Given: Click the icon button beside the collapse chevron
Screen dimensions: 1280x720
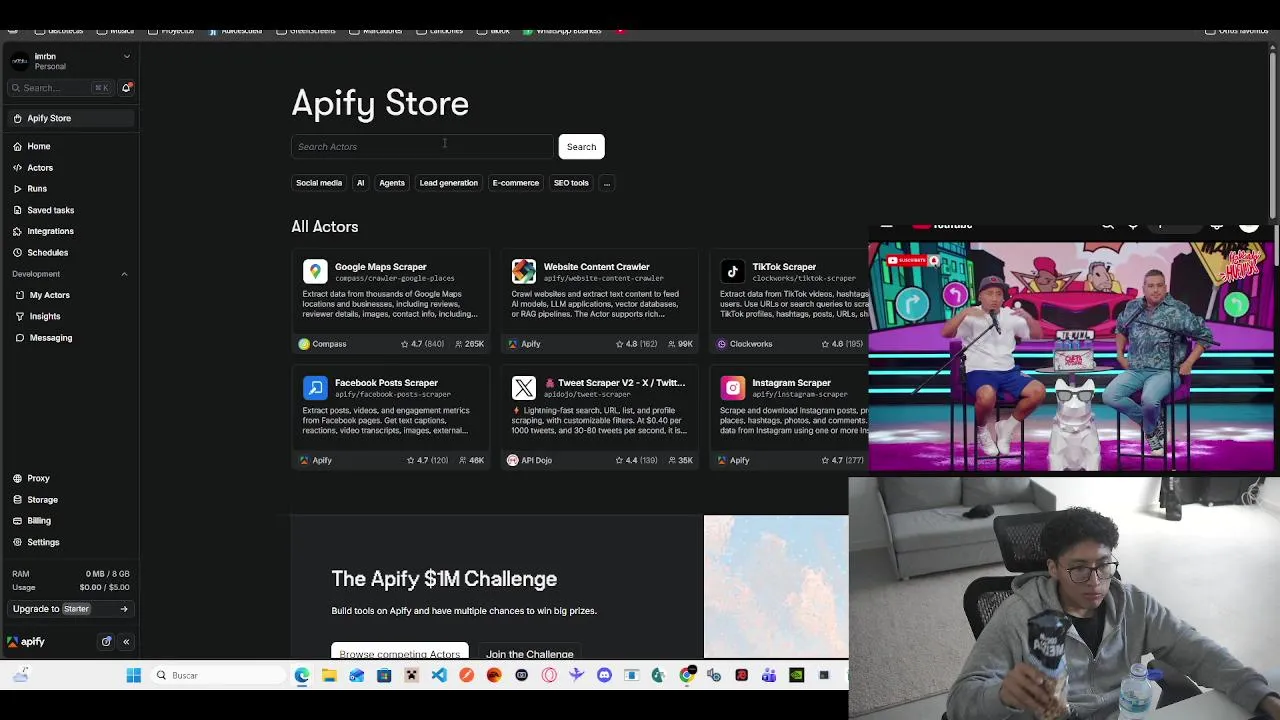Looking at the screenshot, I should (x=106, y=642).
